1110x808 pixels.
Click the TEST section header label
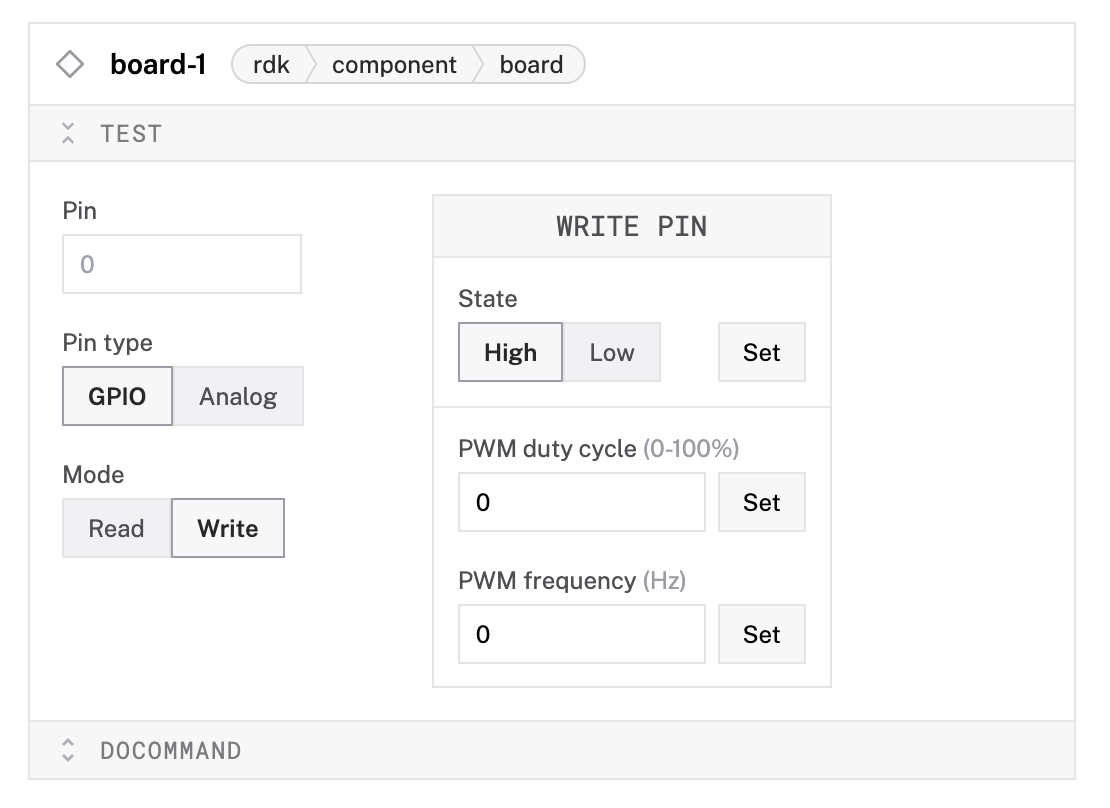pos(131,133)
